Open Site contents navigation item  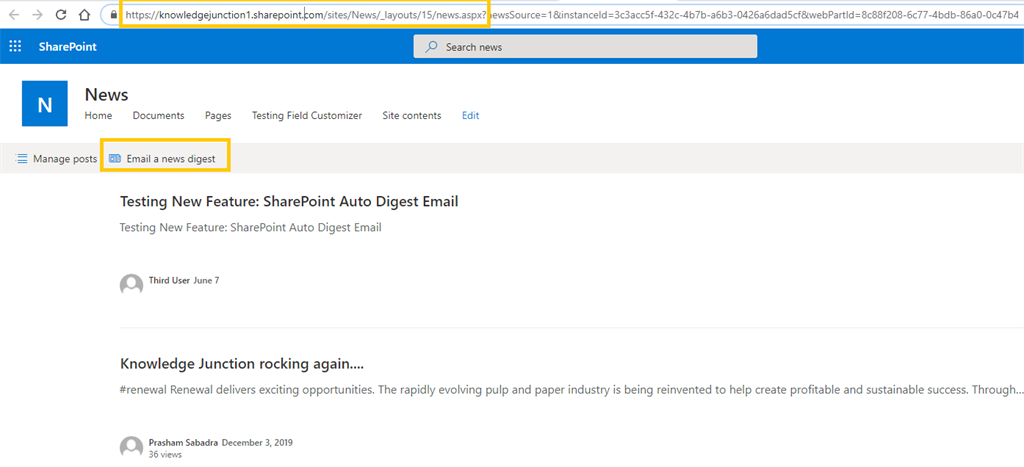[412, 116]
